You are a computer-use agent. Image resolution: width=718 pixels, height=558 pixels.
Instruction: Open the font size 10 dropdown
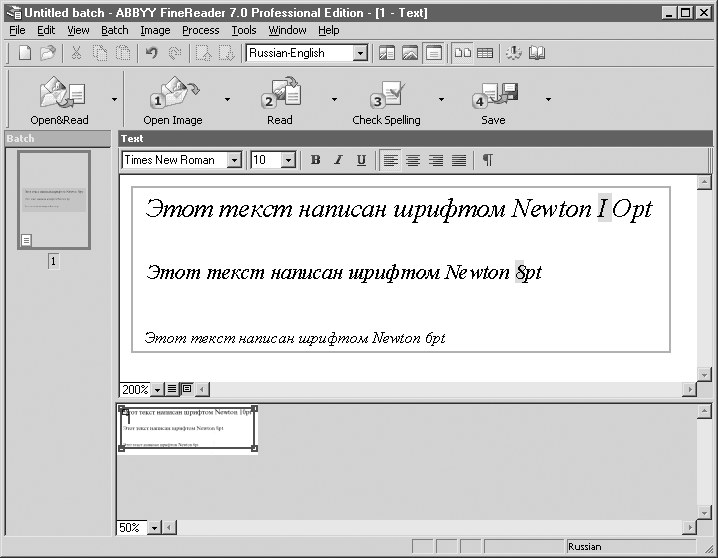click(288, 160)
